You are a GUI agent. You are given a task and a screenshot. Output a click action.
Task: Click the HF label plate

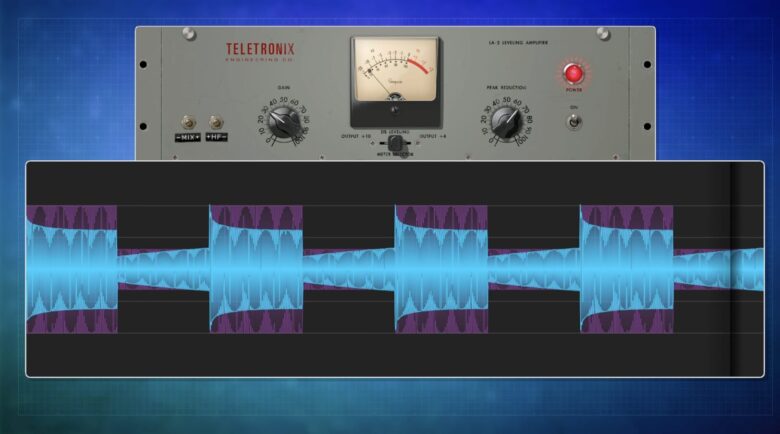(216, 137)
